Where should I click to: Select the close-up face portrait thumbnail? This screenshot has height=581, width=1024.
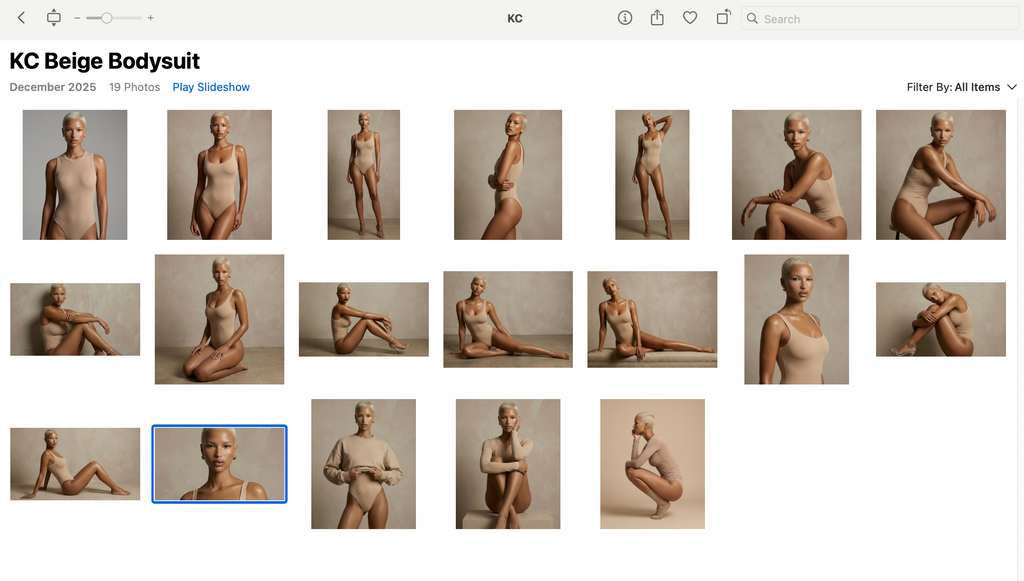click(x=219, y=463)
